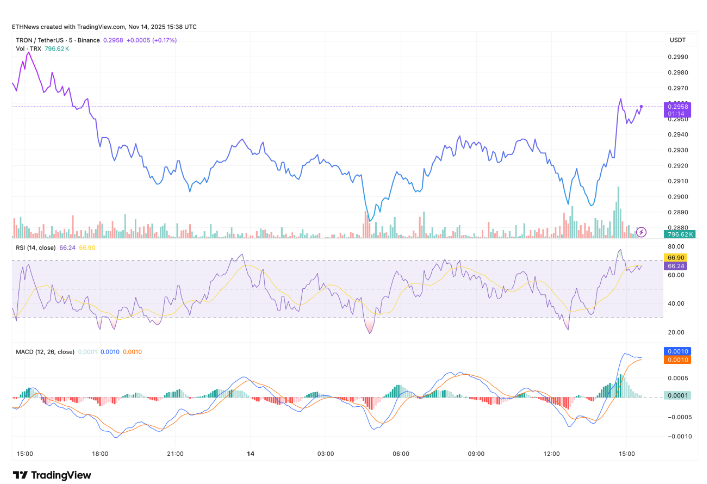Viewport: 707px width, 484px height.
Task: Click the purple RSI value tag 66.24
Action: [x=675, y=266]
